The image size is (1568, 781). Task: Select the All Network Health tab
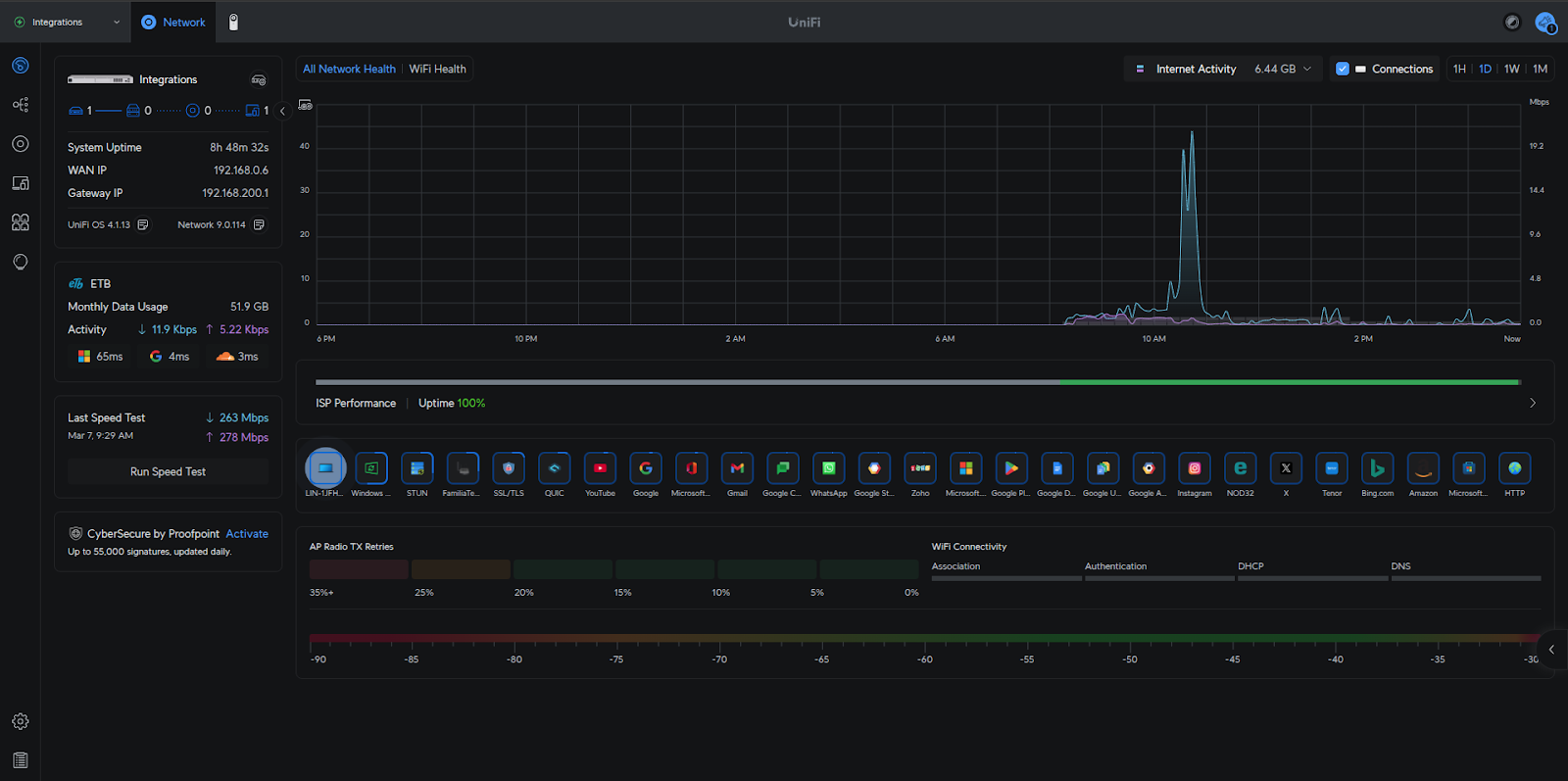349,69
